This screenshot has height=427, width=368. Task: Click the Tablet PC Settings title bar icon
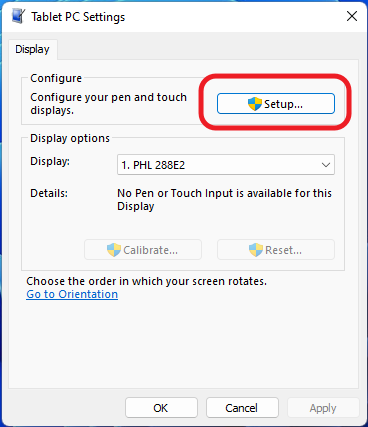click(18, 16)
